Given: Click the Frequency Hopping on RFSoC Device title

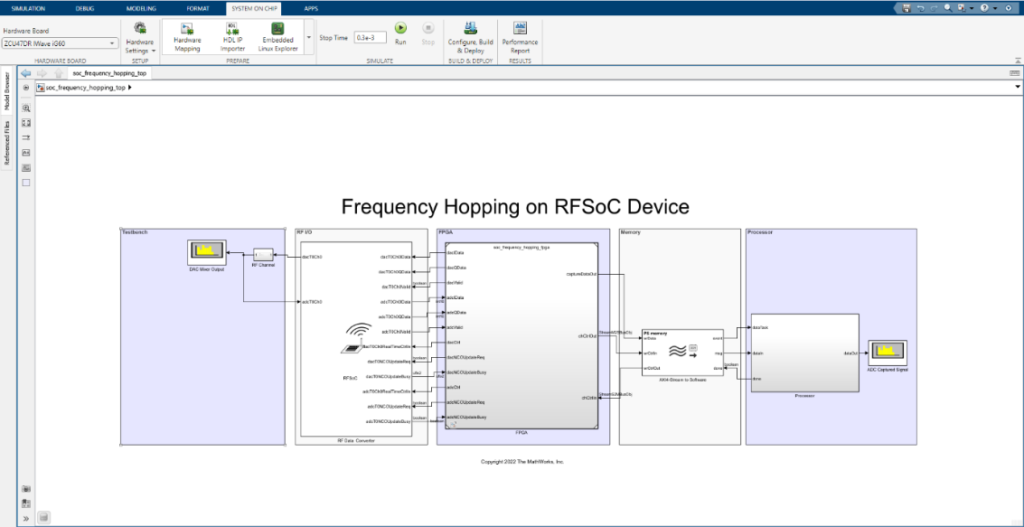Looking at the screenshot, I should [x=515, y=207].
